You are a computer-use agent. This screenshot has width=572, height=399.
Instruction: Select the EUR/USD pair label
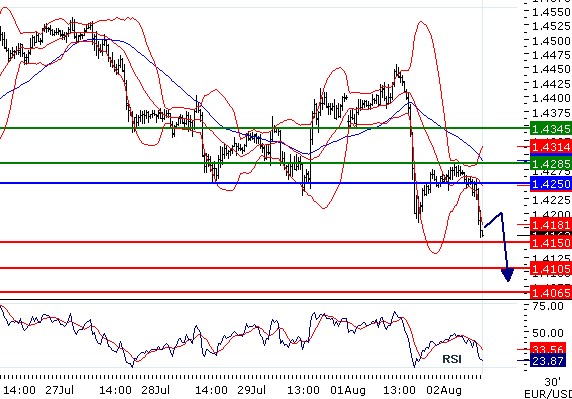click(548, 394)
